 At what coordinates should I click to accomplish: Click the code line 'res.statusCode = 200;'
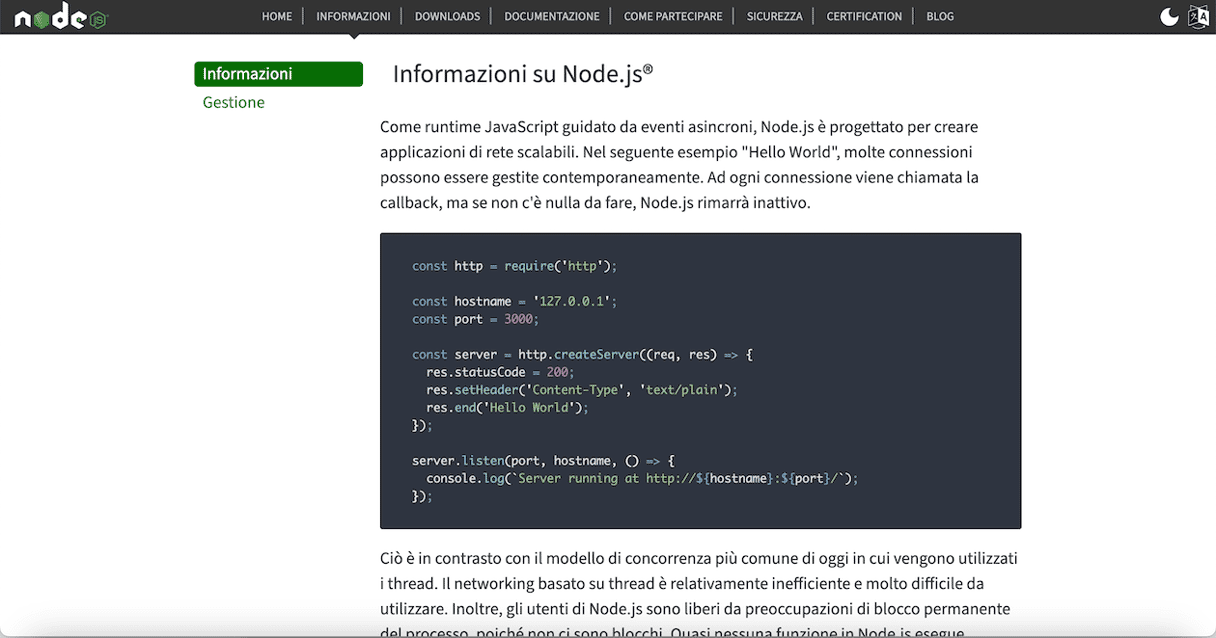click(500, 372)
